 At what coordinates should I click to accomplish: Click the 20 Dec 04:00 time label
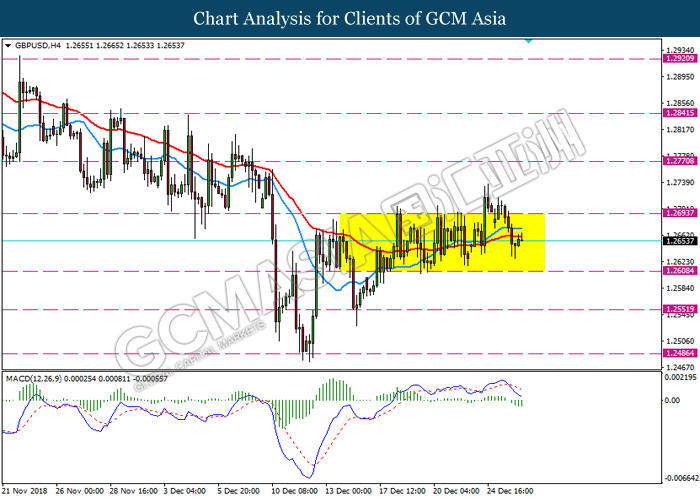[456, 491]
